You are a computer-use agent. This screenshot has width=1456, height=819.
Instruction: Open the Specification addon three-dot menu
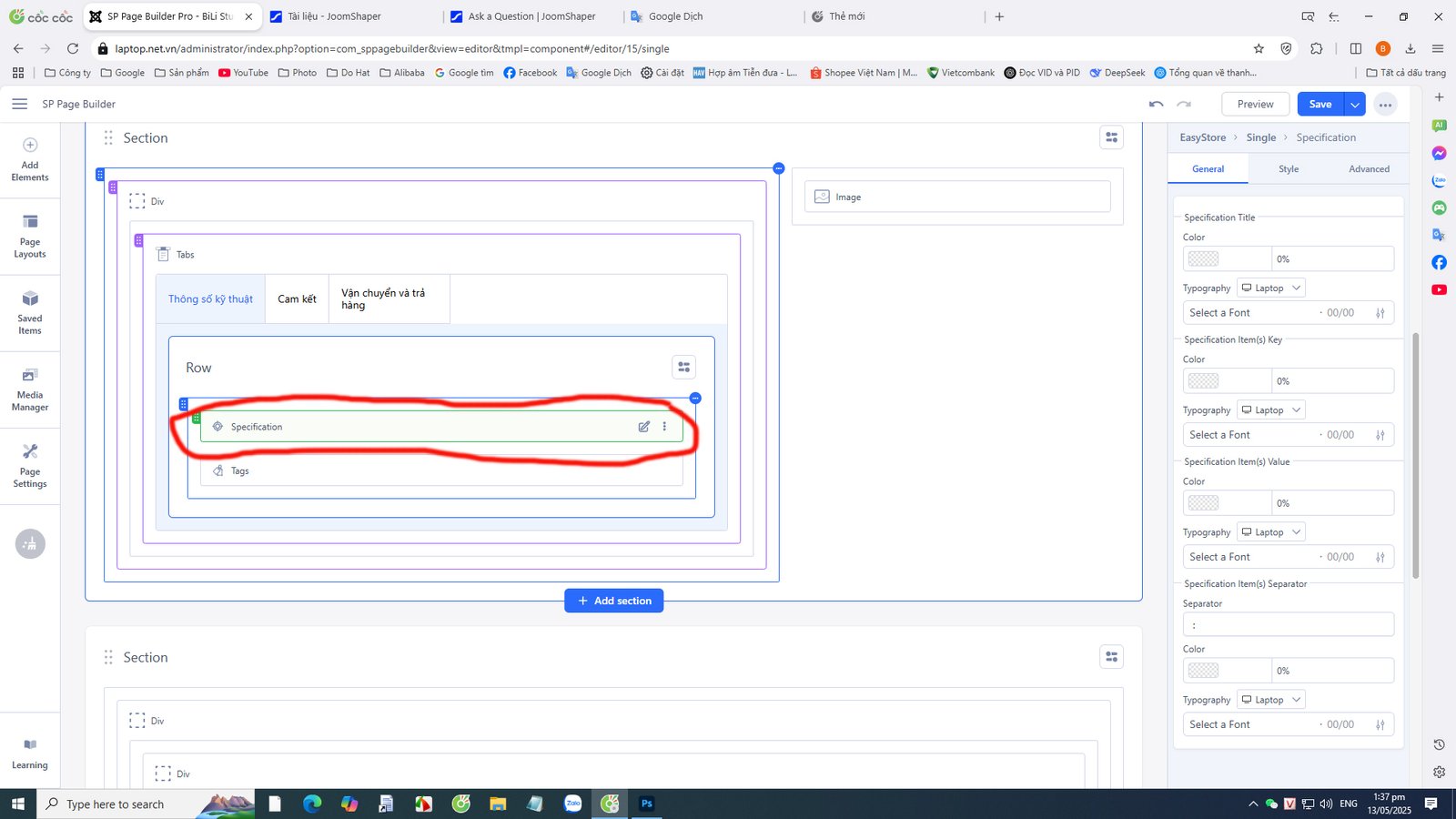[x=664, y=427]
